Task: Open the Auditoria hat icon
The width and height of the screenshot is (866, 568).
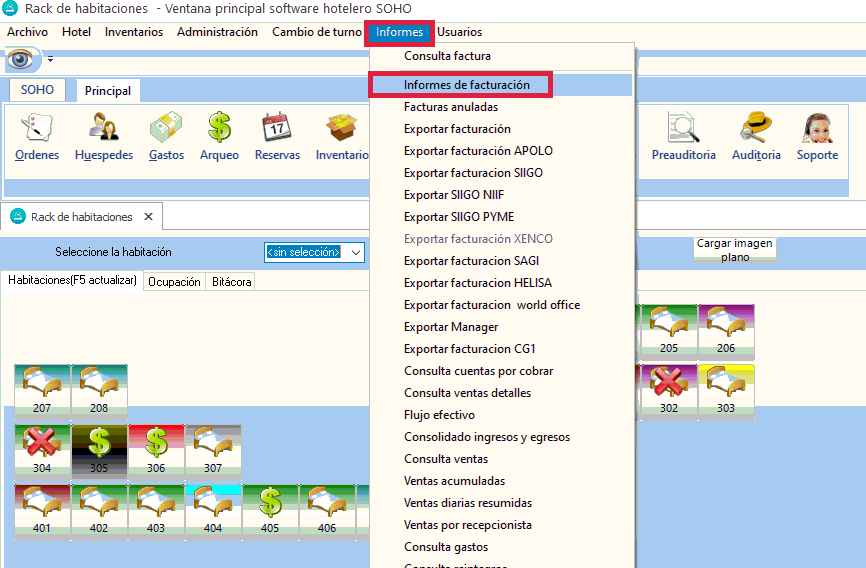Action: [755, 136]
